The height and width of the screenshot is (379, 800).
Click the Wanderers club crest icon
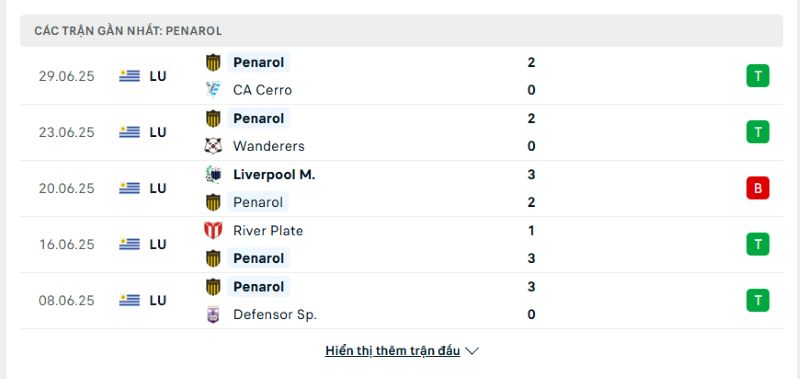coord(213,146)
